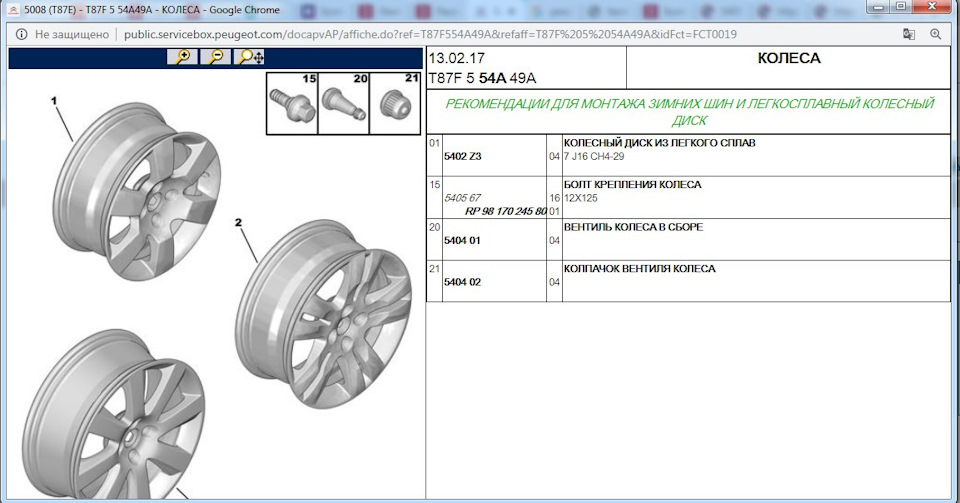The height and width of the screenshot is (503, 960).
Task: Zoom out of the wheel diagram
Action: [x=216, y=57]
